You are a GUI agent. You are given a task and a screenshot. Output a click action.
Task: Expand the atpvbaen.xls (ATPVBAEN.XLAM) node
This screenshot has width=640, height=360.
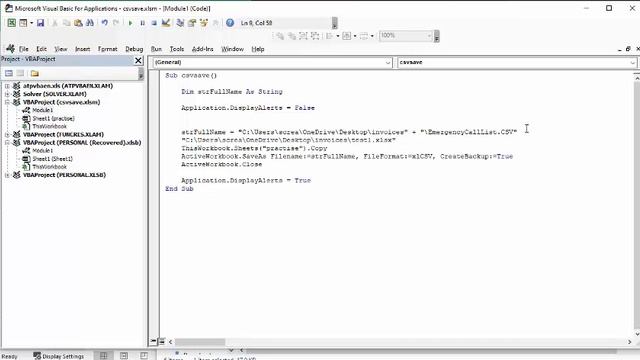click(7, 86)
